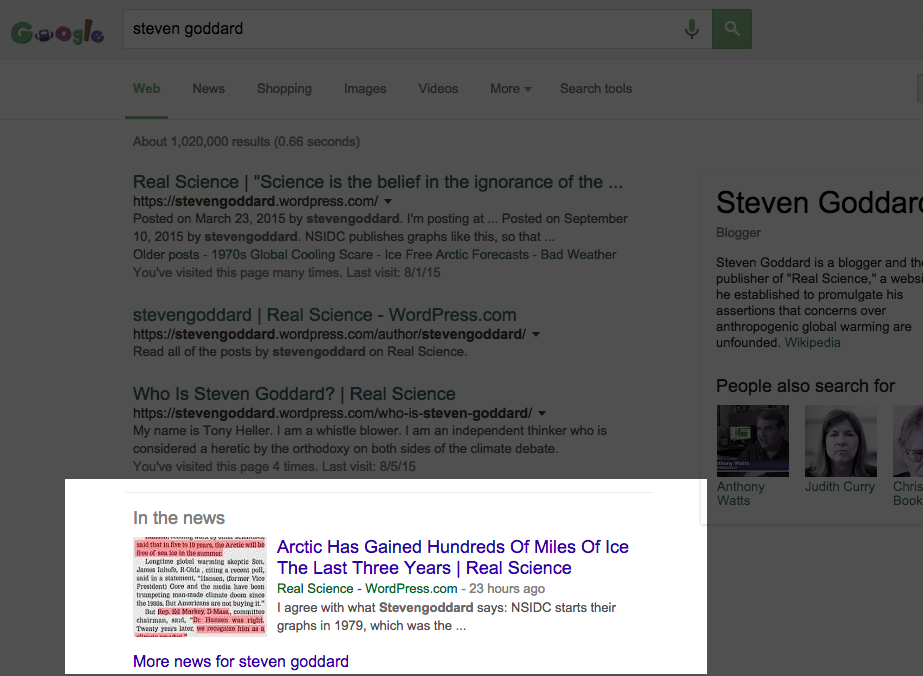Expand arrow beside author/stevengoddard URL
Viewport: 923px width, 676px height.
point(536,335)
